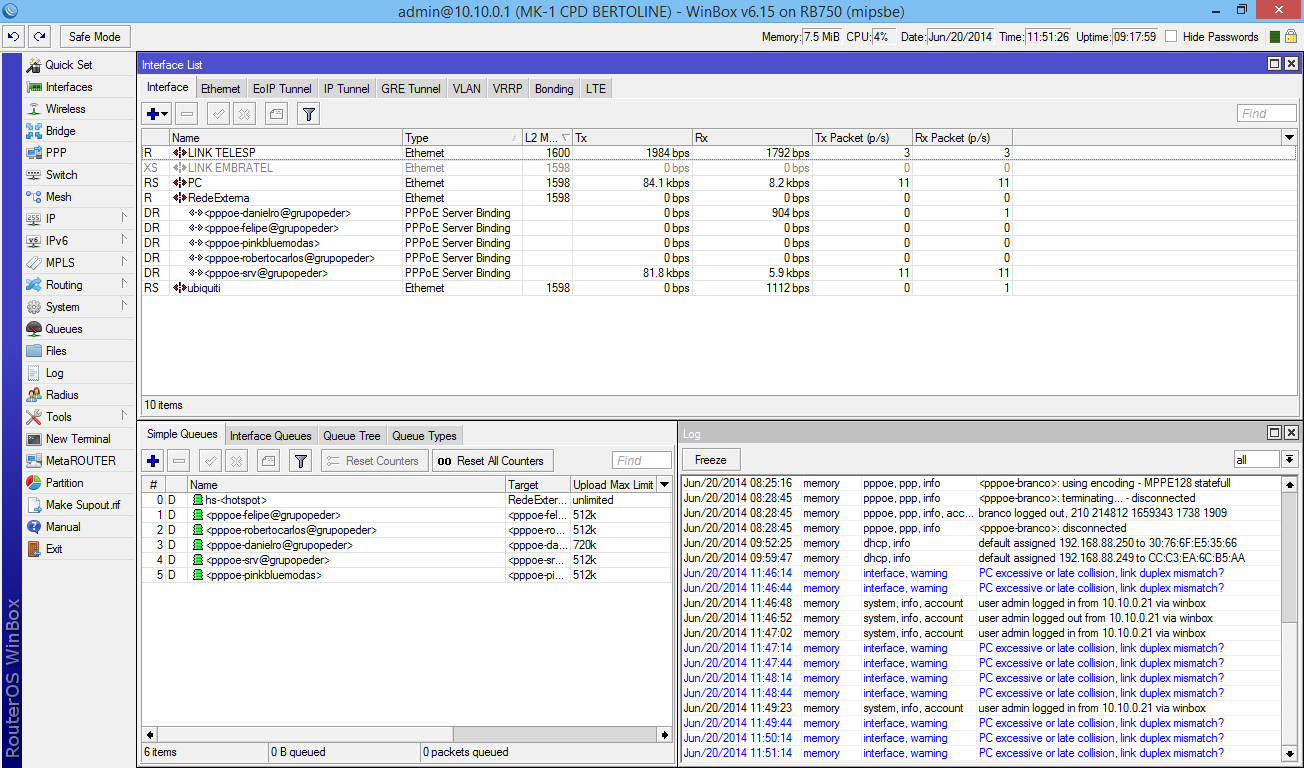Viewport: 1304px width, 768px height.
Task: Switch to the EoIP Tunnel tab
Action: pos(282,89)
